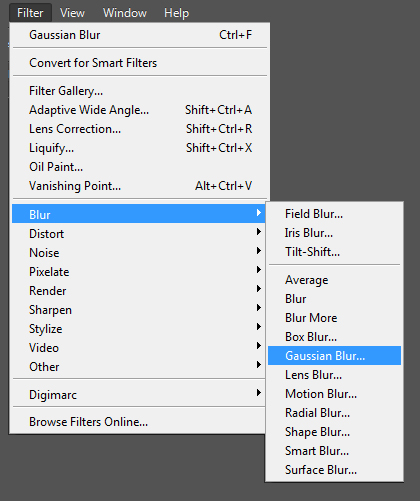Apply the Average blur filter

(334, 280)
